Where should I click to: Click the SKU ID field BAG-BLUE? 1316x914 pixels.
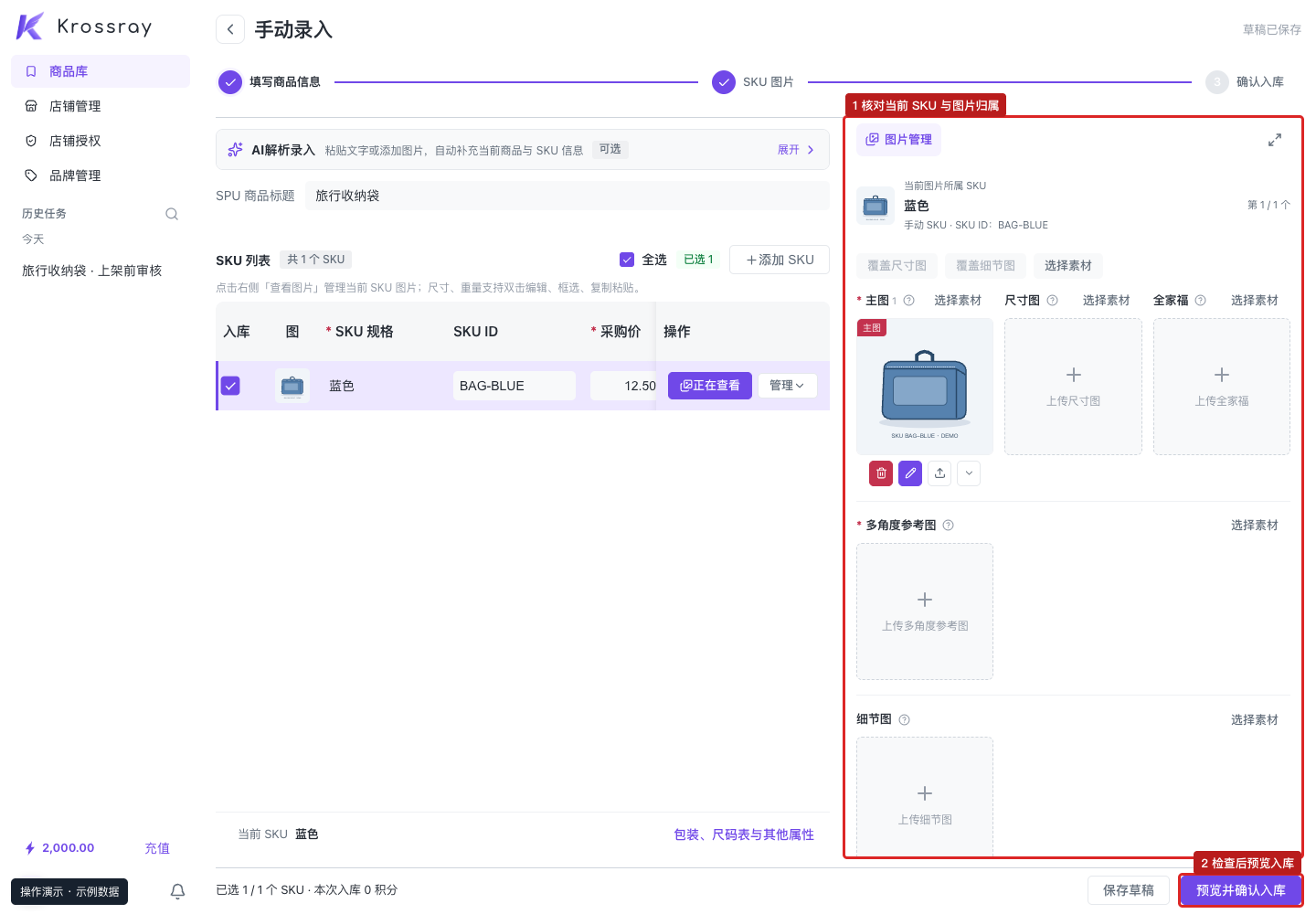click(x=515, y=386)
